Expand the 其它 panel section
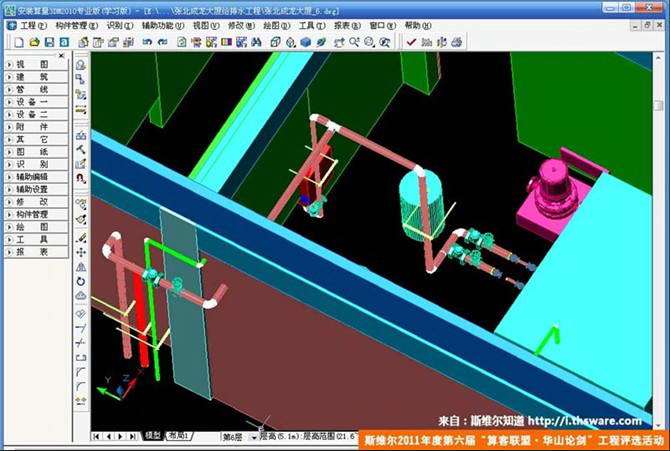 coord(36,139)
